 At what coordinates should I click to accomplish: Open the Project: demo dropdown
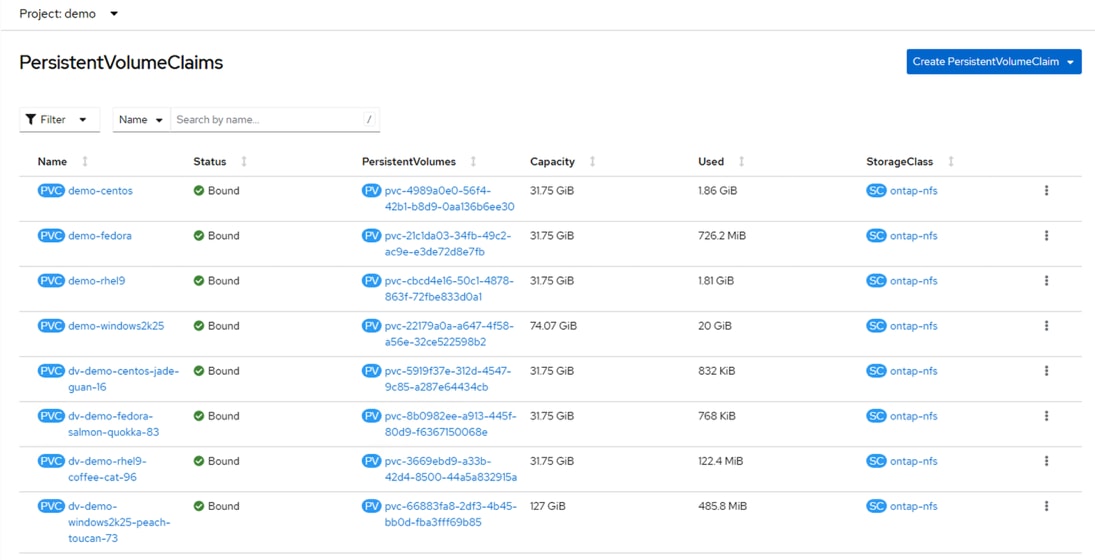tap(69, 14)
